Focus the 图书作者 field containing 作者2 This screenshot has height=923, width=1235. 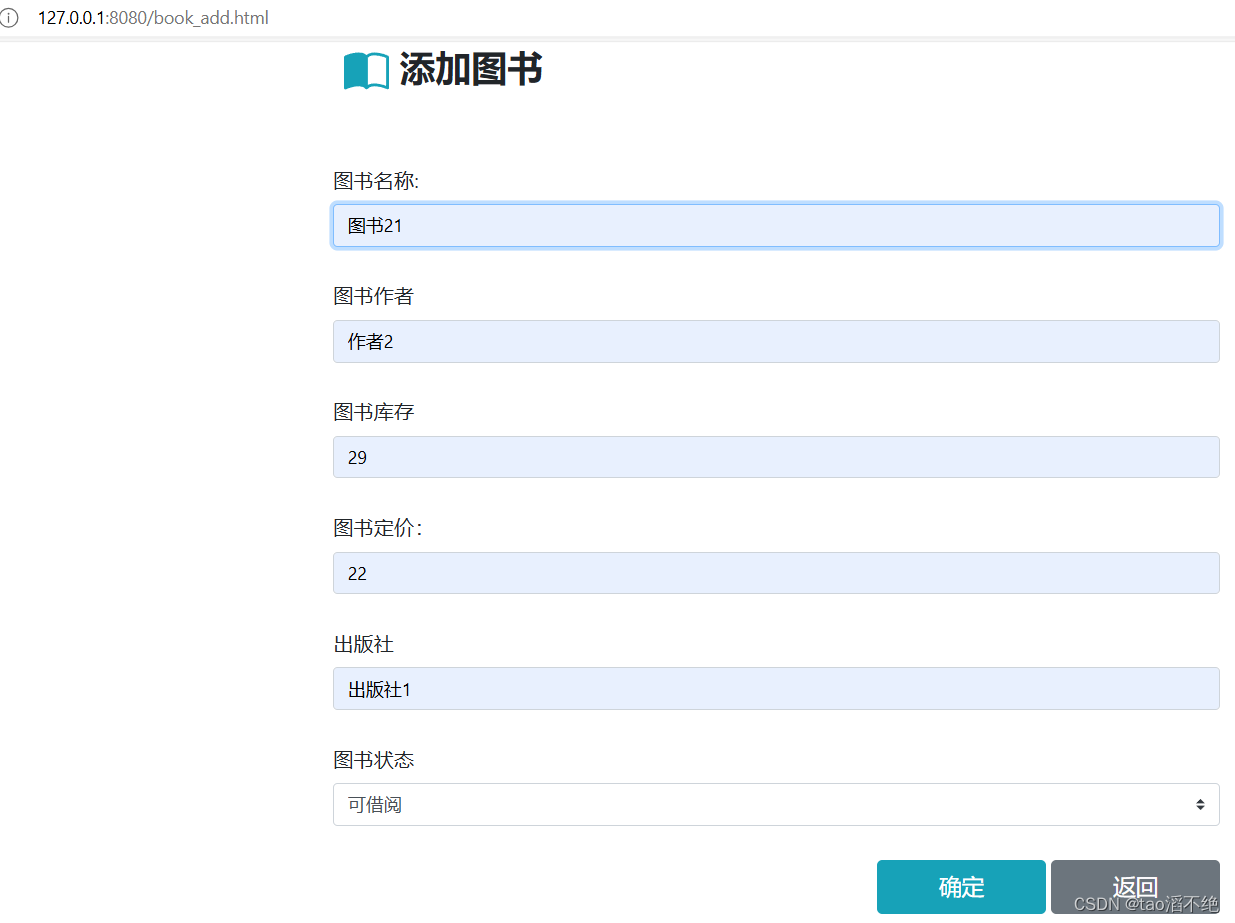pos(776,342)
